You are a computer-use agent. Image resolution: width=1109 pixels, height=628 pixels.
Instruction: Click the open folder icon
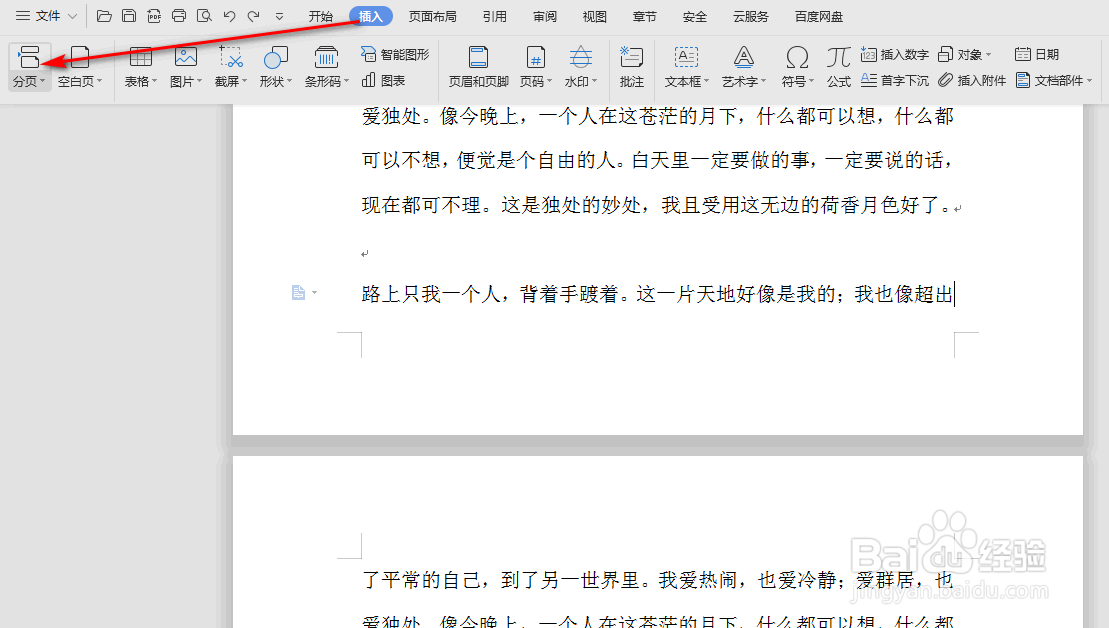(x=104, y=16)
